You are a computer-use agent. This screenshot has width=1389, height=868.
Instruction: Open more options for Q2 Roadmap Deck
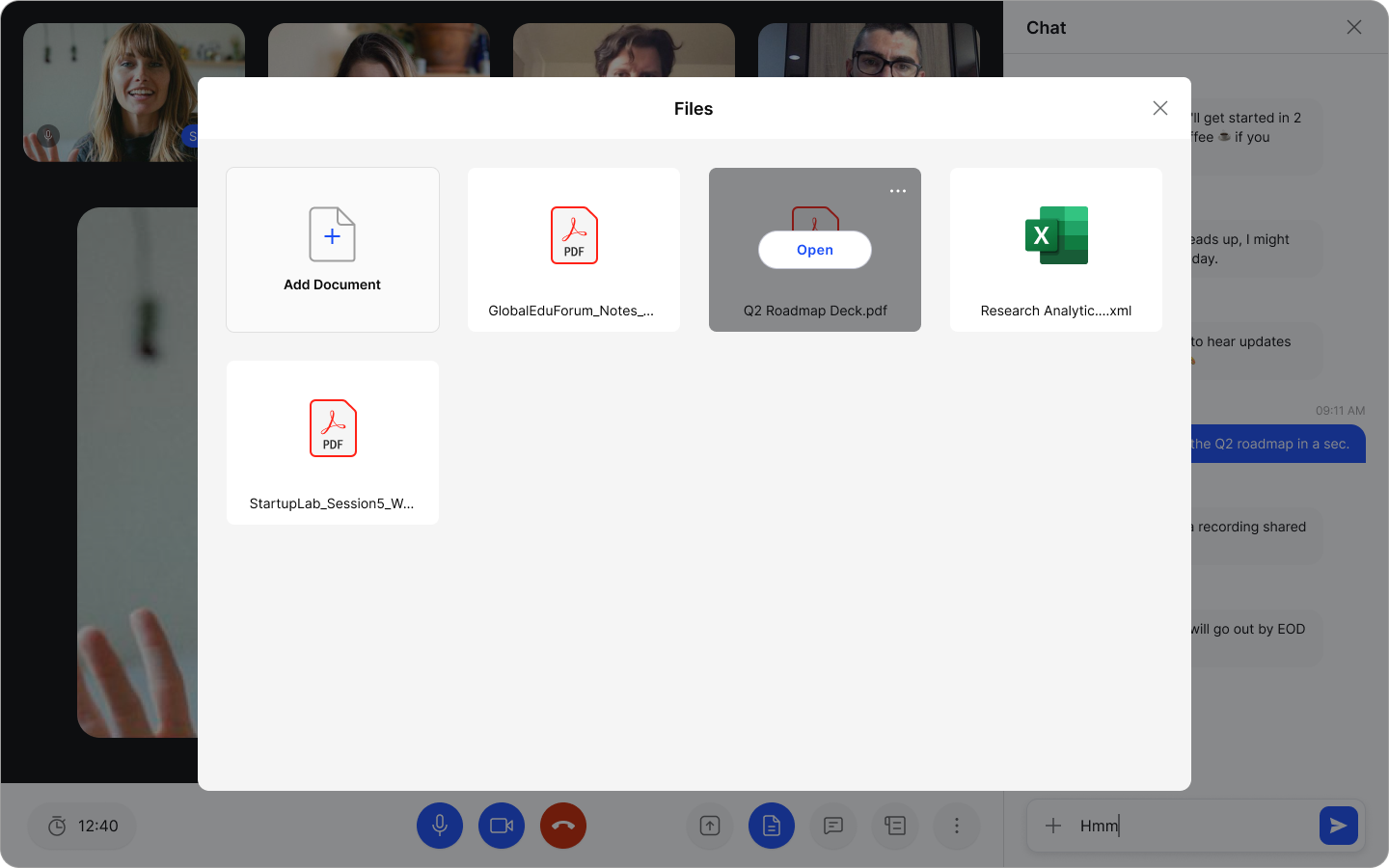coord(897,191)
